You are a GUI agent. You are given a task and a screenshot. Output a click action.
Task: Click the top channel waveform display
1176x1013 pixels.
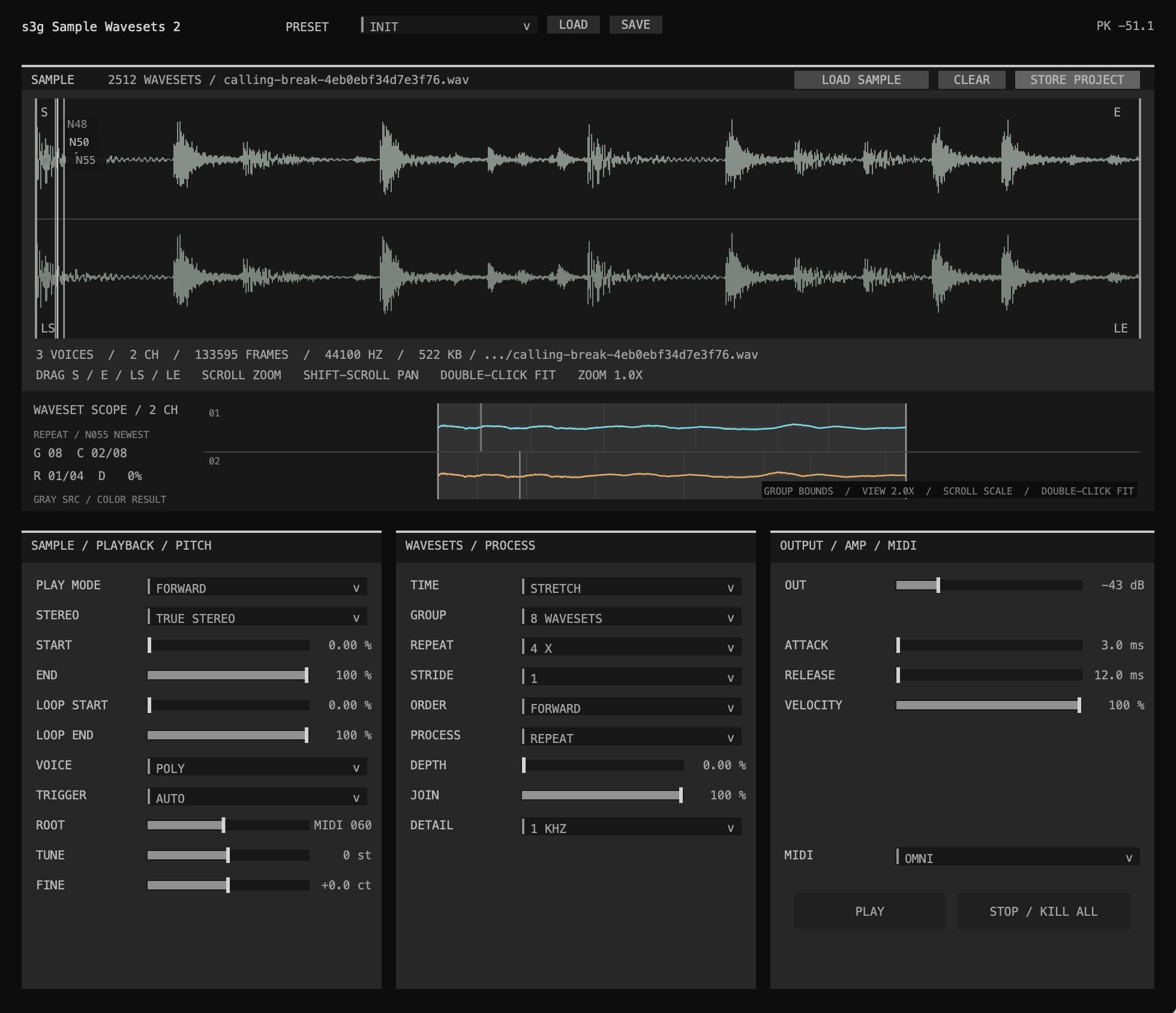[588, 159]
